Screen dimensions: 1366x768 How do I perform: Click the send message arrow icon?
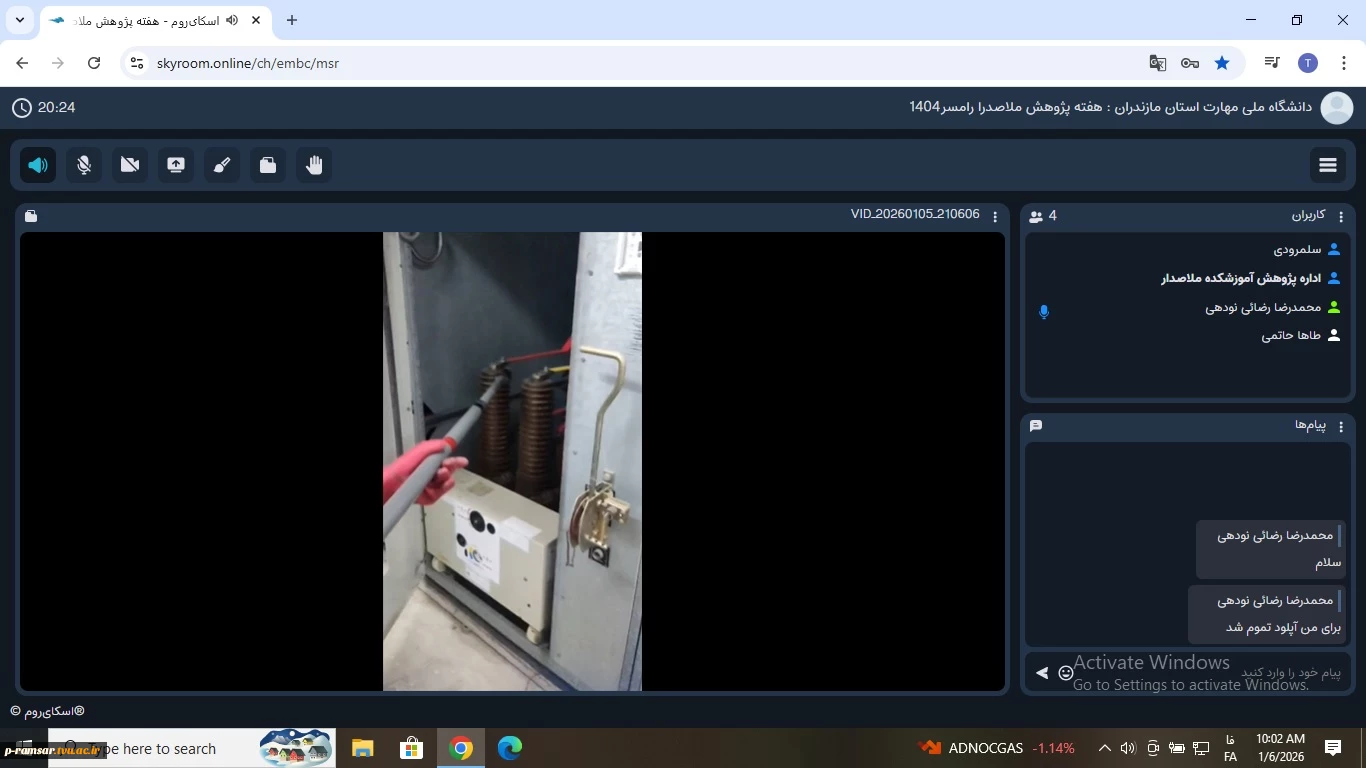1042,673
